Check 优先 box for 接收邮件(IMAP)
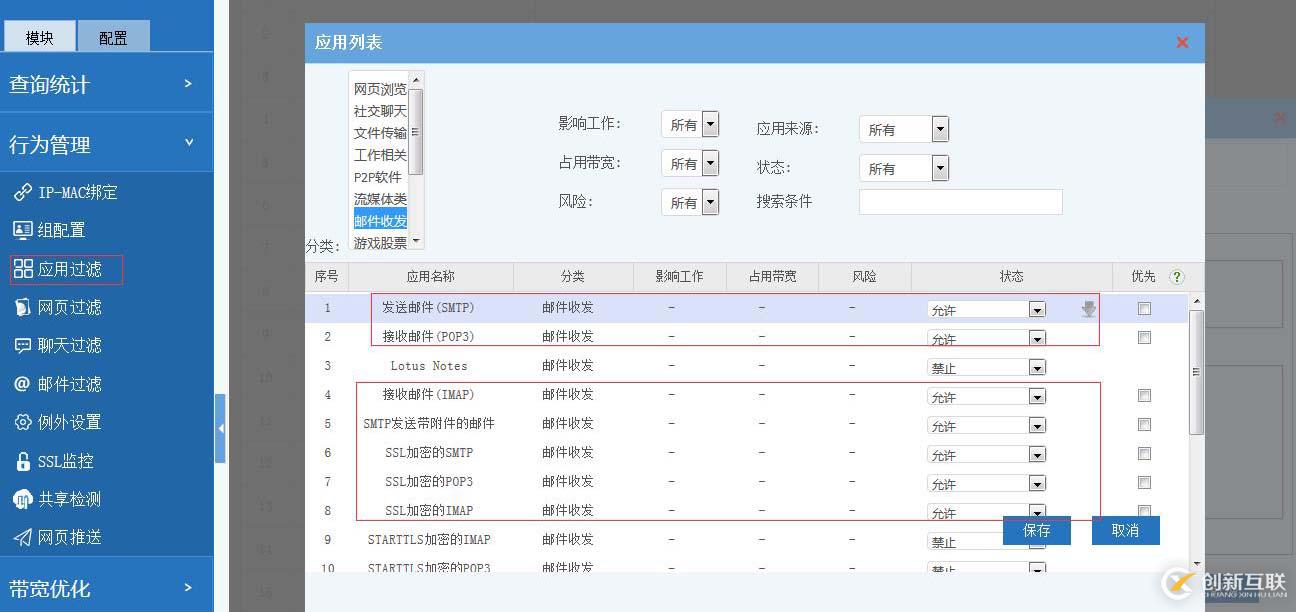 [1144, 396]
